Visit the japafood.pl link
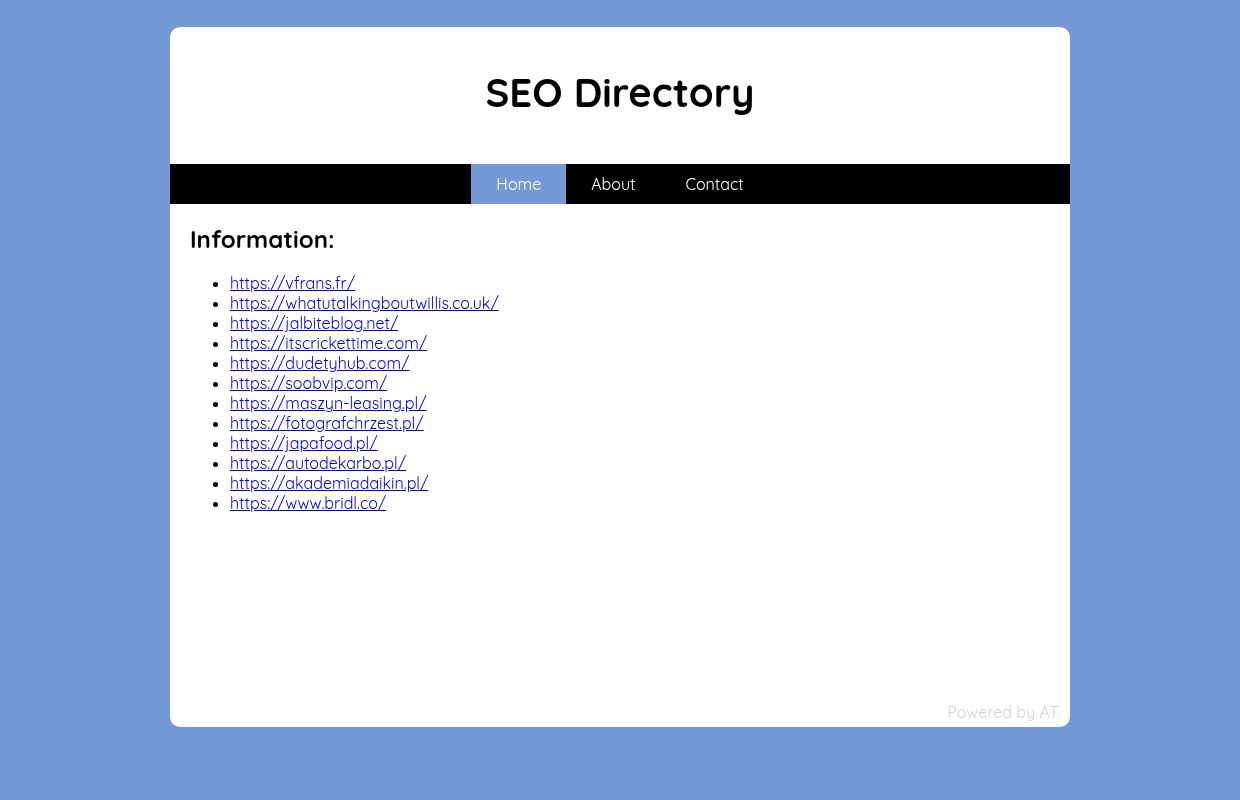Screen dimensions: 1240x800 [303, 443]
